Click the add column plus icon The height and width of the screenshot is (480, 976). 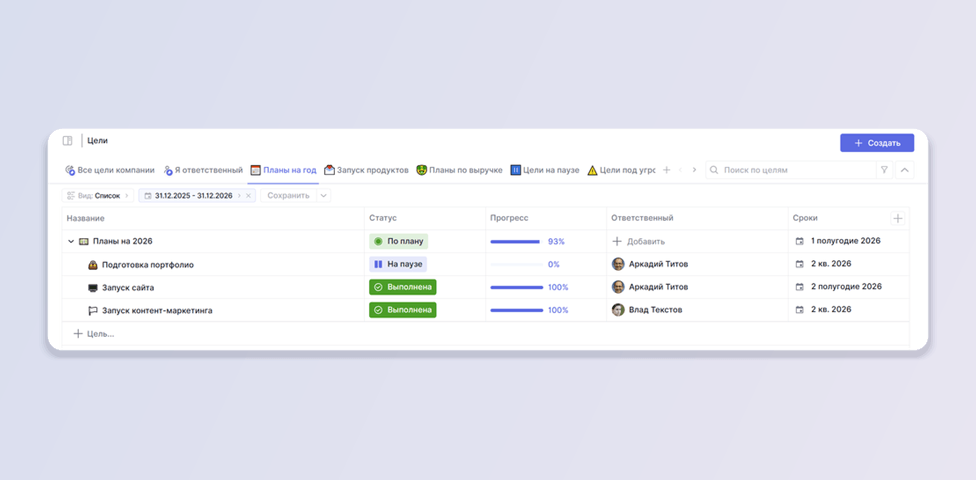coord(898,219)
